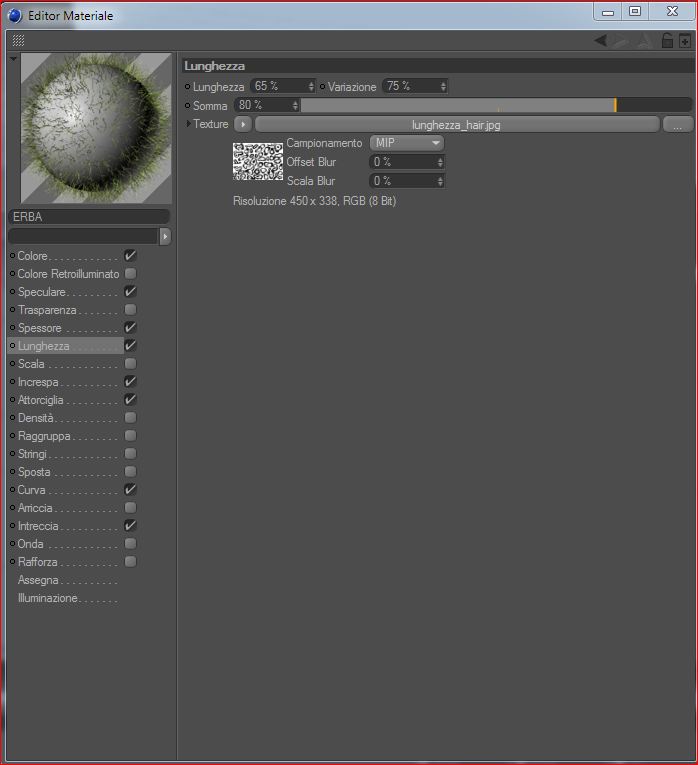
Task: Click the Offset Blur stepper arrows
Action: pos(440,162)
